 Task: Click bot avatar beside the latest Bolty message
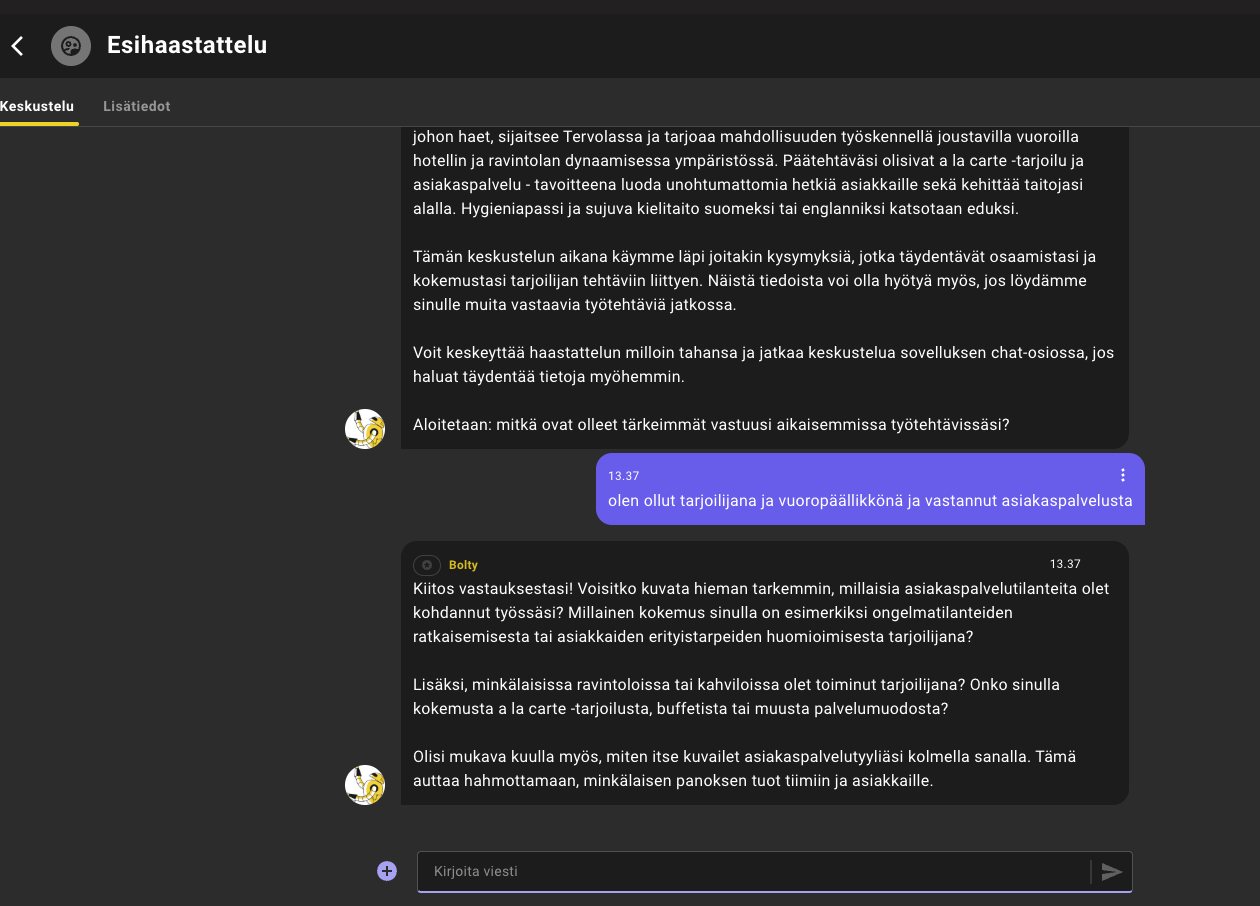pyautogui.click(x=365, y=785)
